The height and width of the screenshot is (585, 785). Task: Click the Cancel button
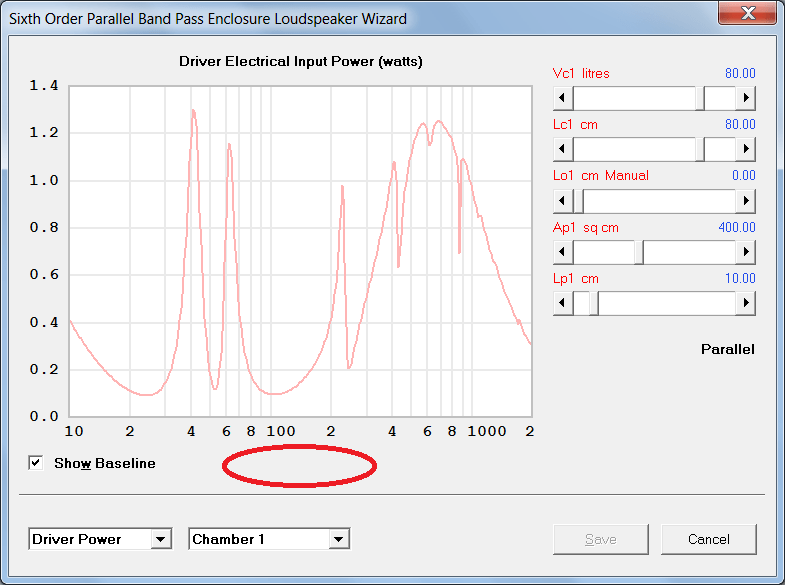708,539
